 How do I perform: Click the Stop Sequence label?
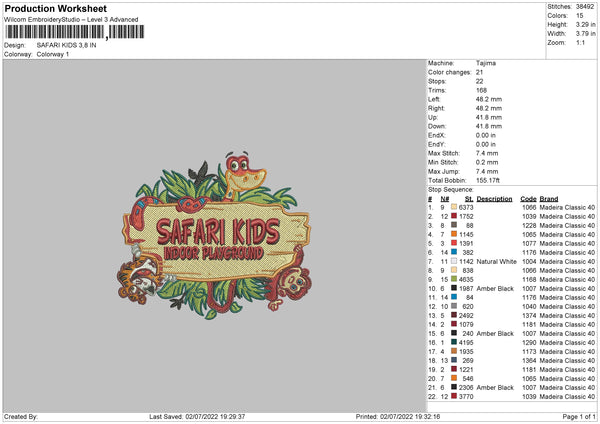tap(451, 190)
